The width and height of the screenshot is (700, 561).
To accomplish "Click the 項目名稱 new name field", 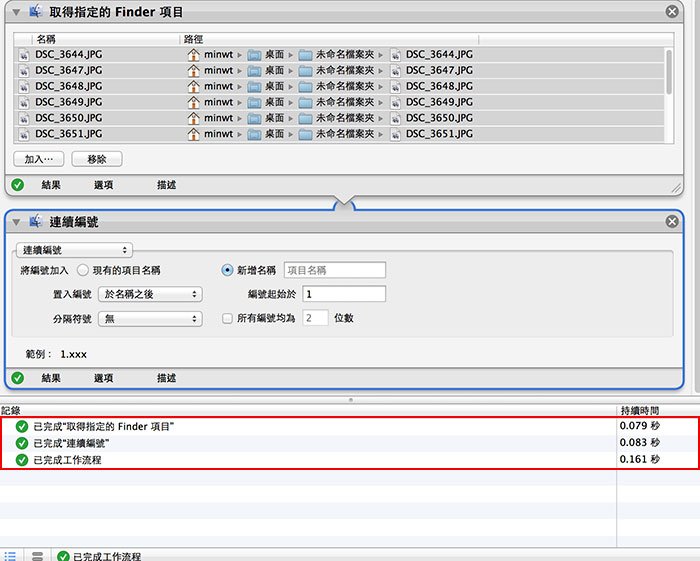I will coord(335,270).
